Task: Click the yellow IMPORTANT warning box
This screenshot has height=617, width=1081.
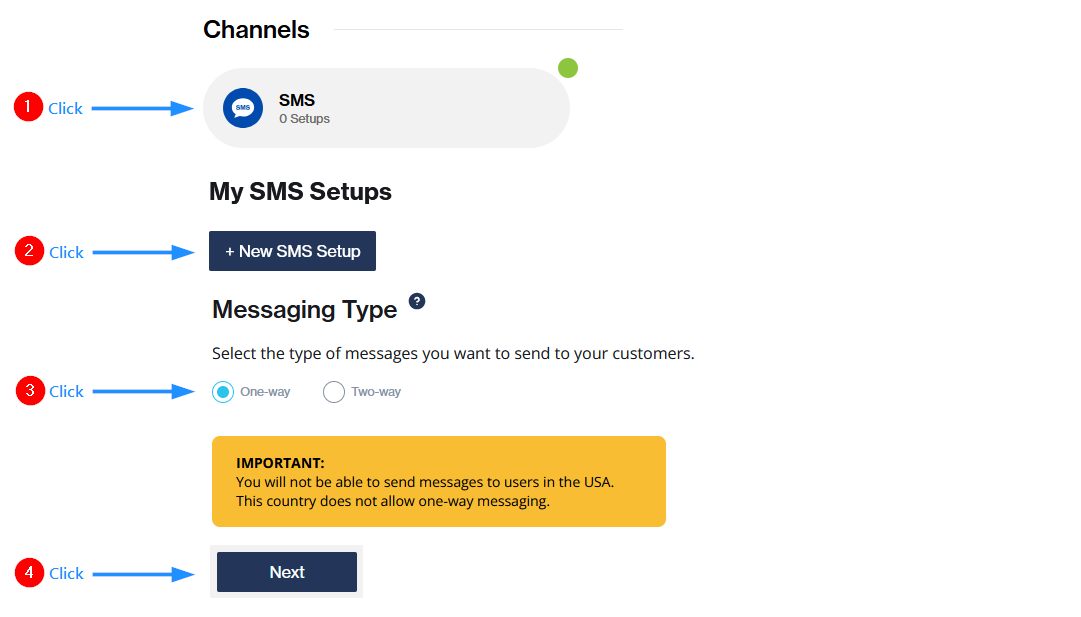Action: [x=438, y=481]
